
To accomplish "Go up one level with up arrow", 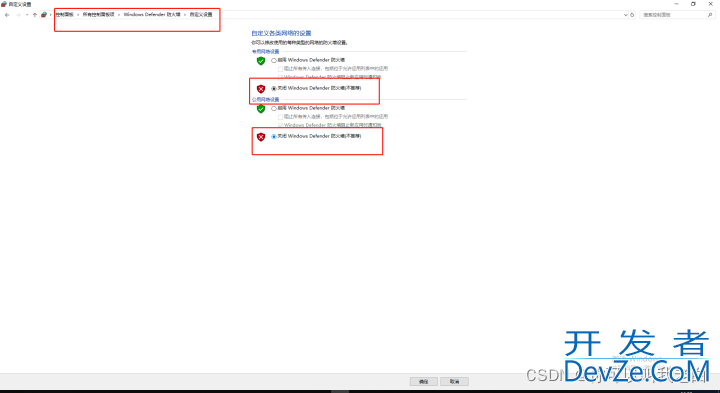I will click(x=35, y=15).
